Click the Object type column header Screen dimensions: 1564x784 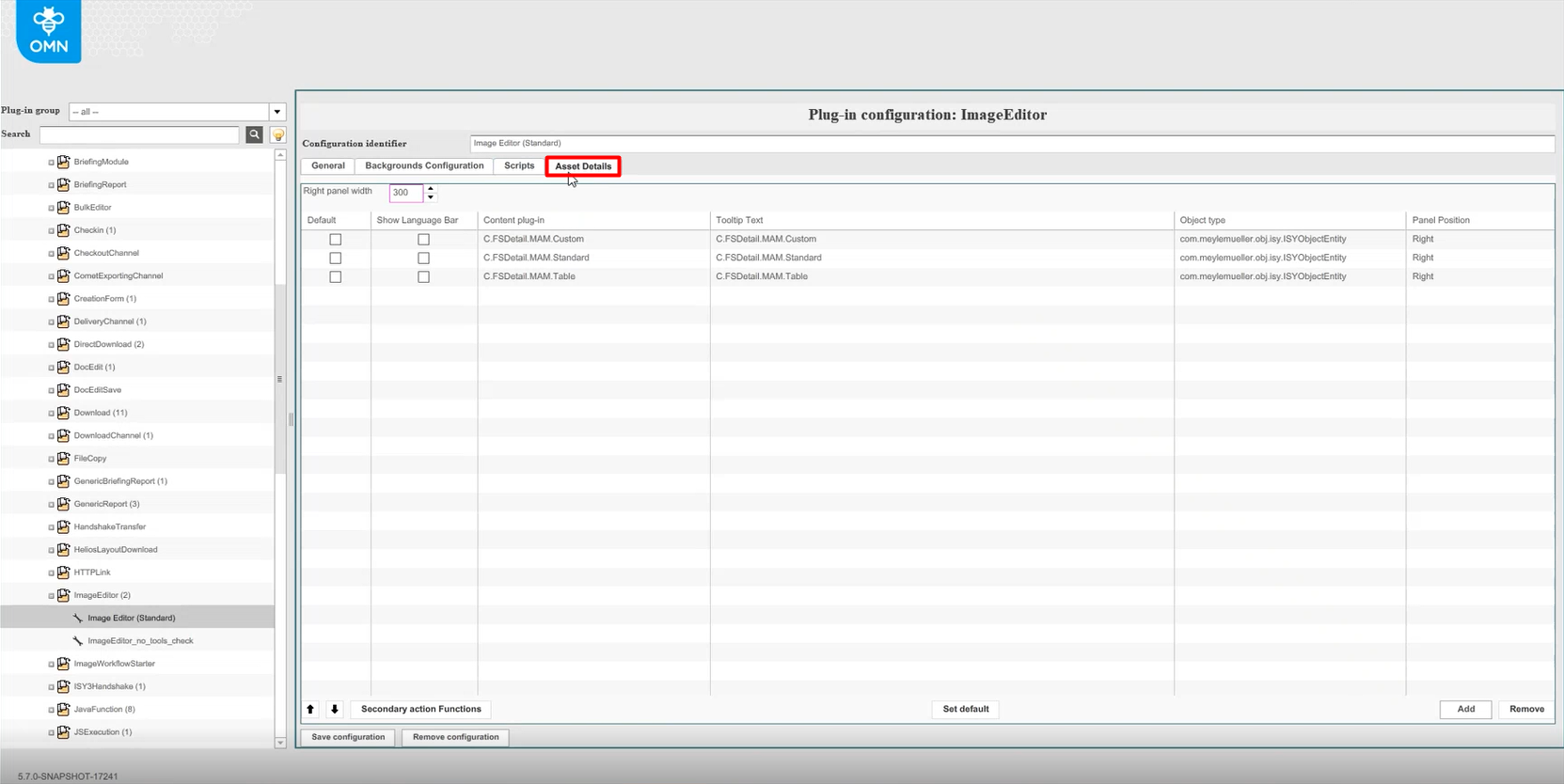(1289, 220)
